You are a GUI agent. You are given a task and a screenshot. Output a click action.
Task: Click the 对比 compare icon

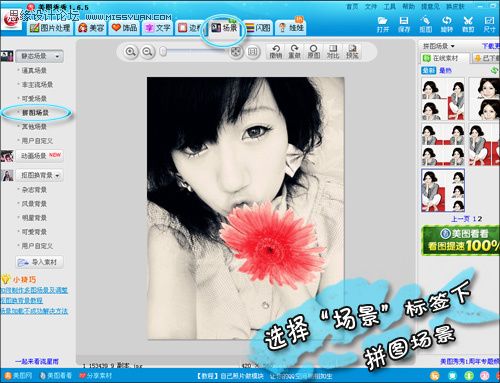pos(333,52)
